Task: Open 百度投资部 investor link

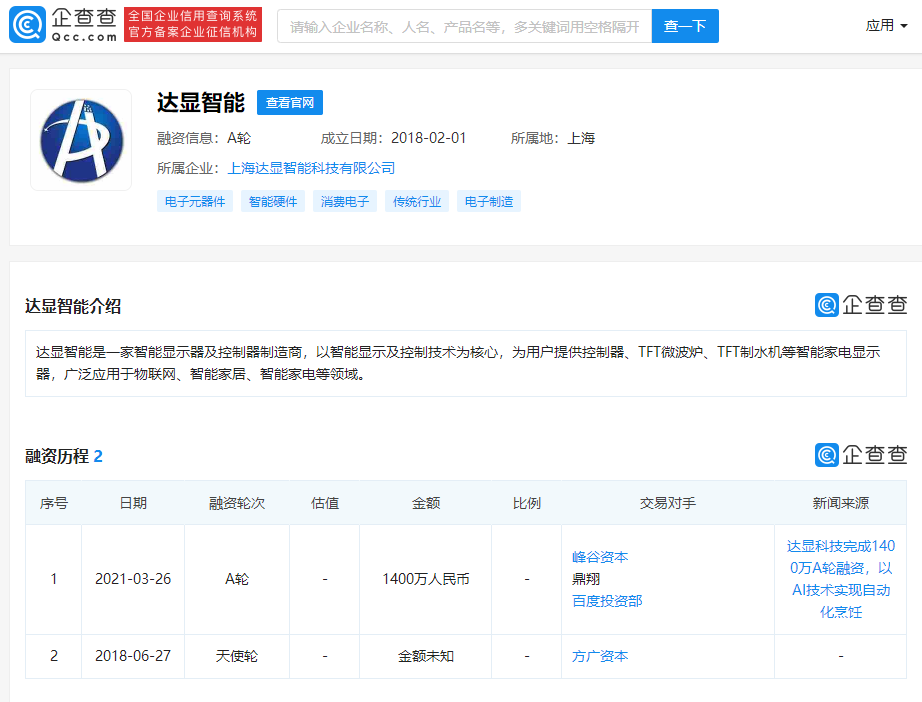Action: pos(607,601)
